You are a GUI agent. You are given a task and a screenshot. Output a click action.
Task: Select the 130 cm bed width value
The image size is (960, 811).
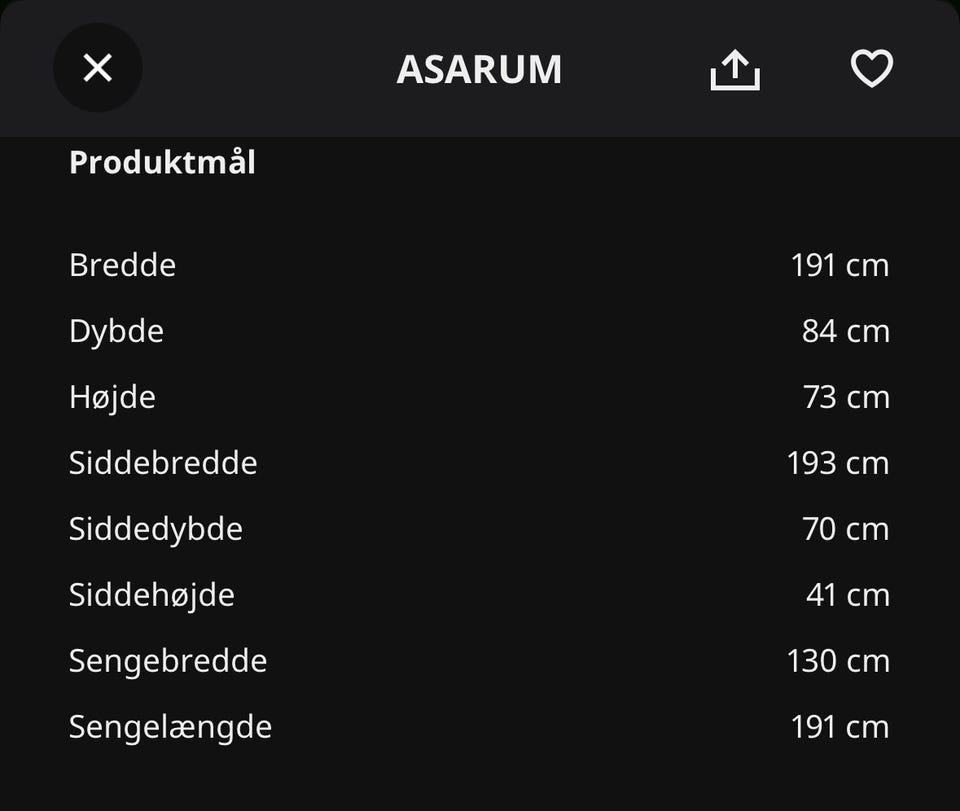pos(838,661)
